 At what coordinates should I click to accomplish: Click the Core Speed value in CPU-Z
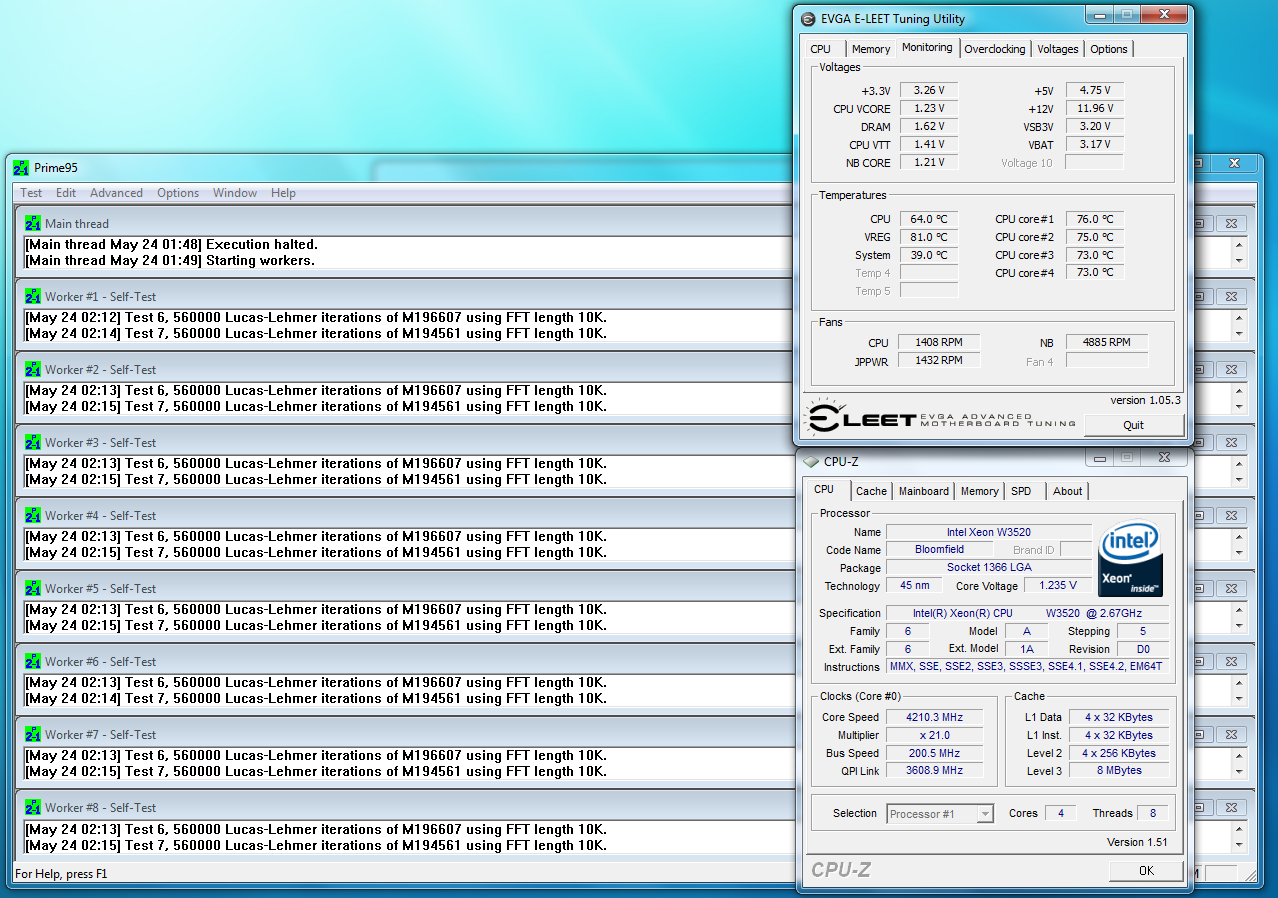(934, 717)
